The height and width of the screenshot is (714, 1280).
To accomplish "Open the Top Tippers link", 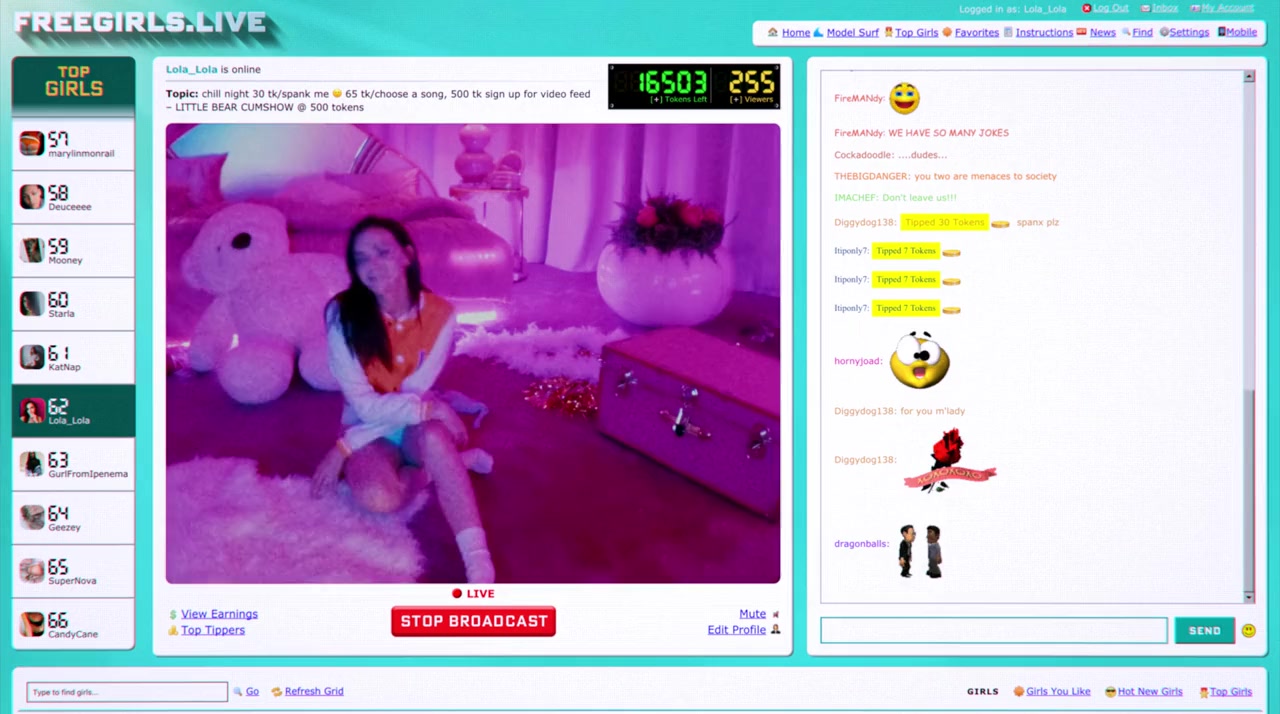I will (212, 630).
